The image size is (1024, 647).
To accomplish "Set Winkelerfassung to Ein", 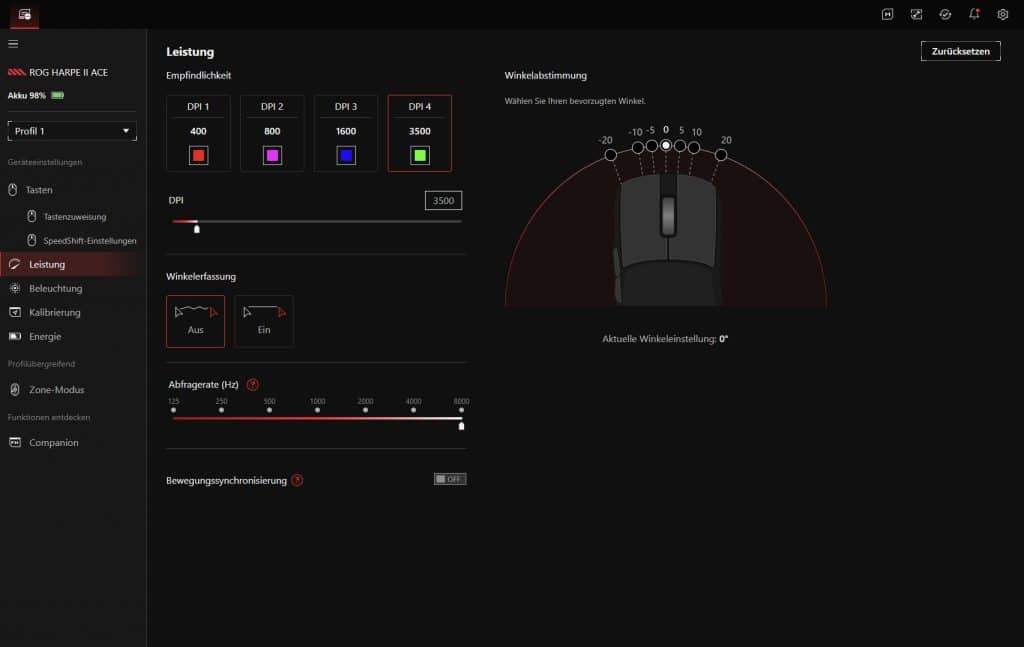I will point(264,321).
